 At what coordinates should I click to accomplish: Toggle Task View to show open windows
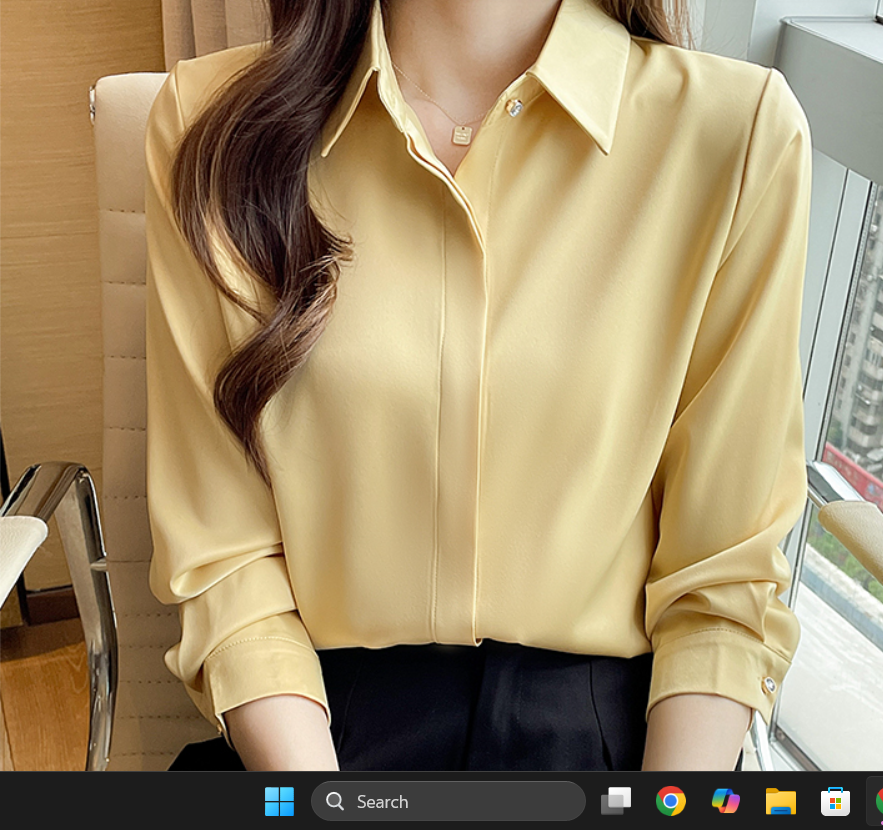tap(616, 801)
